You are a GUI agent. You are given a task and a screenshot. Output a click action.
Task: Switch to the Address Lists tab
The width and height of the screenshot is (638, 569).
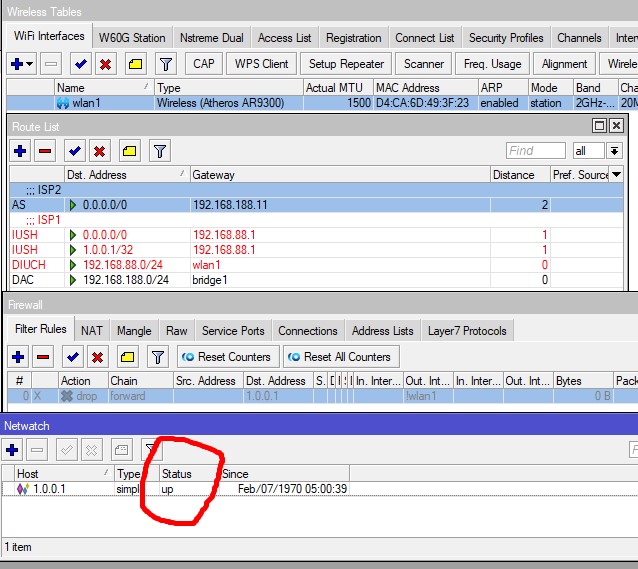pos(382,330)
